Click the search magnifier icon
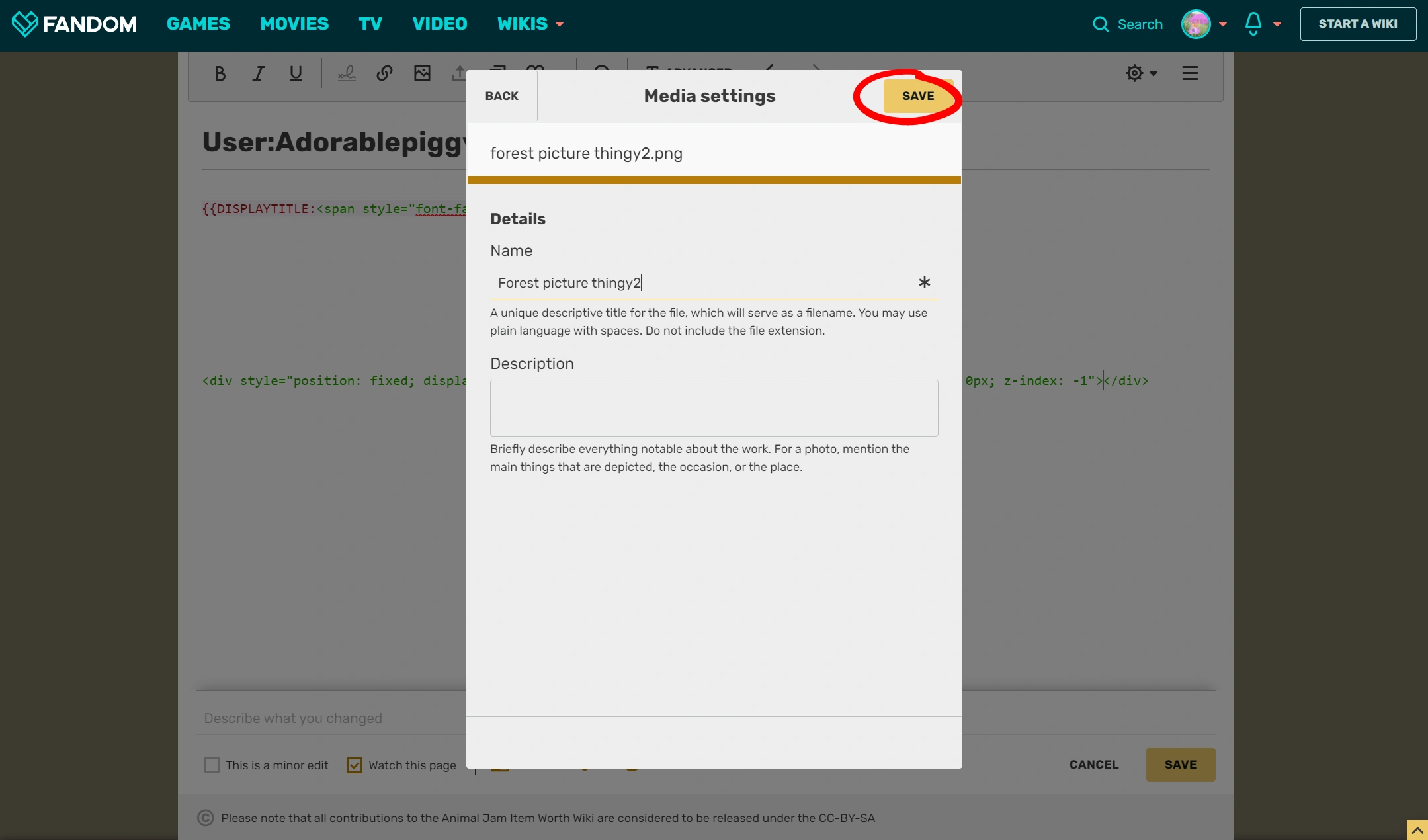This screenshot has height=840, width=1428. tap(1100, 24)
